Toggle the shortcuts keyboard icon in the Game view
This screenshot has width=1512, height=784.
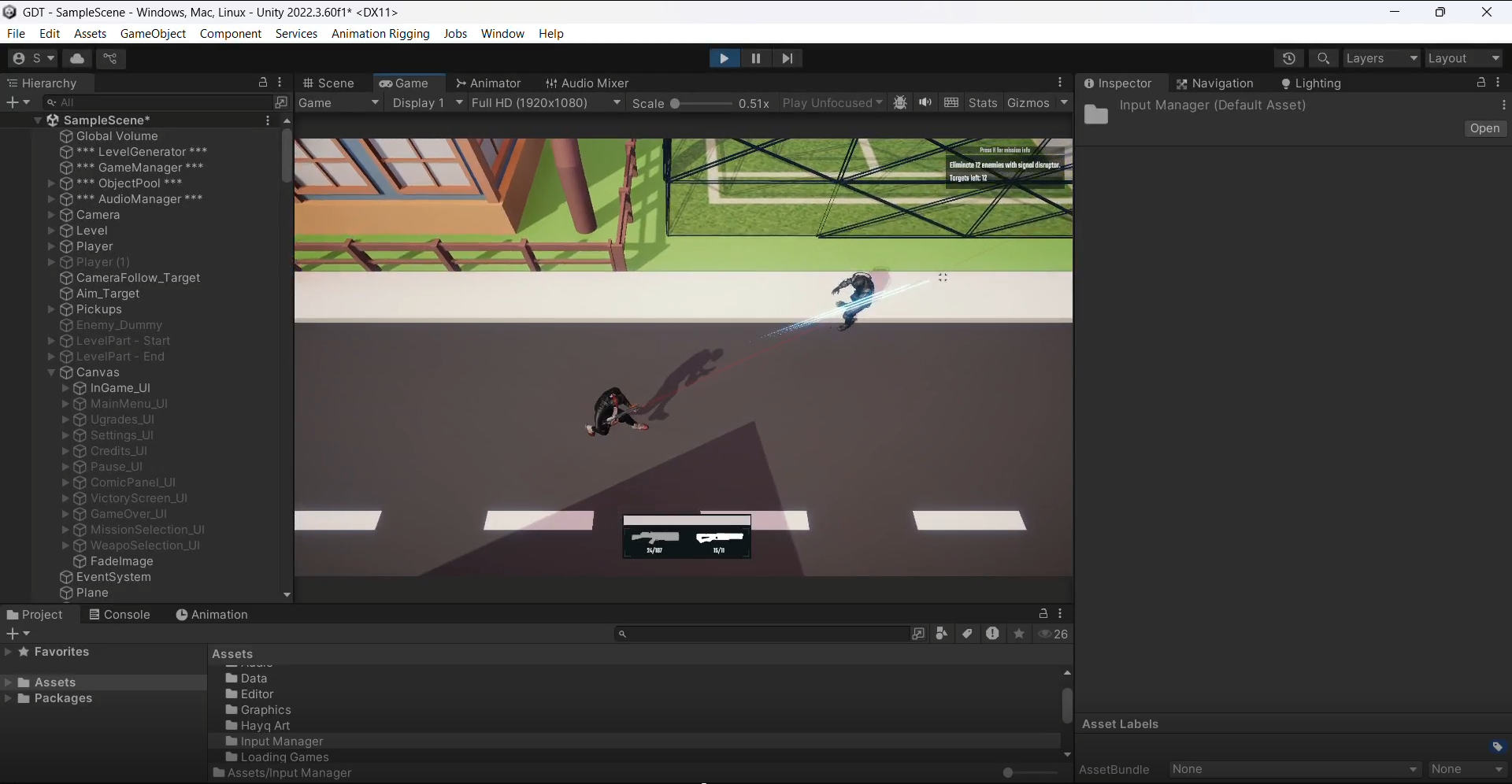(x=951, y=103)
